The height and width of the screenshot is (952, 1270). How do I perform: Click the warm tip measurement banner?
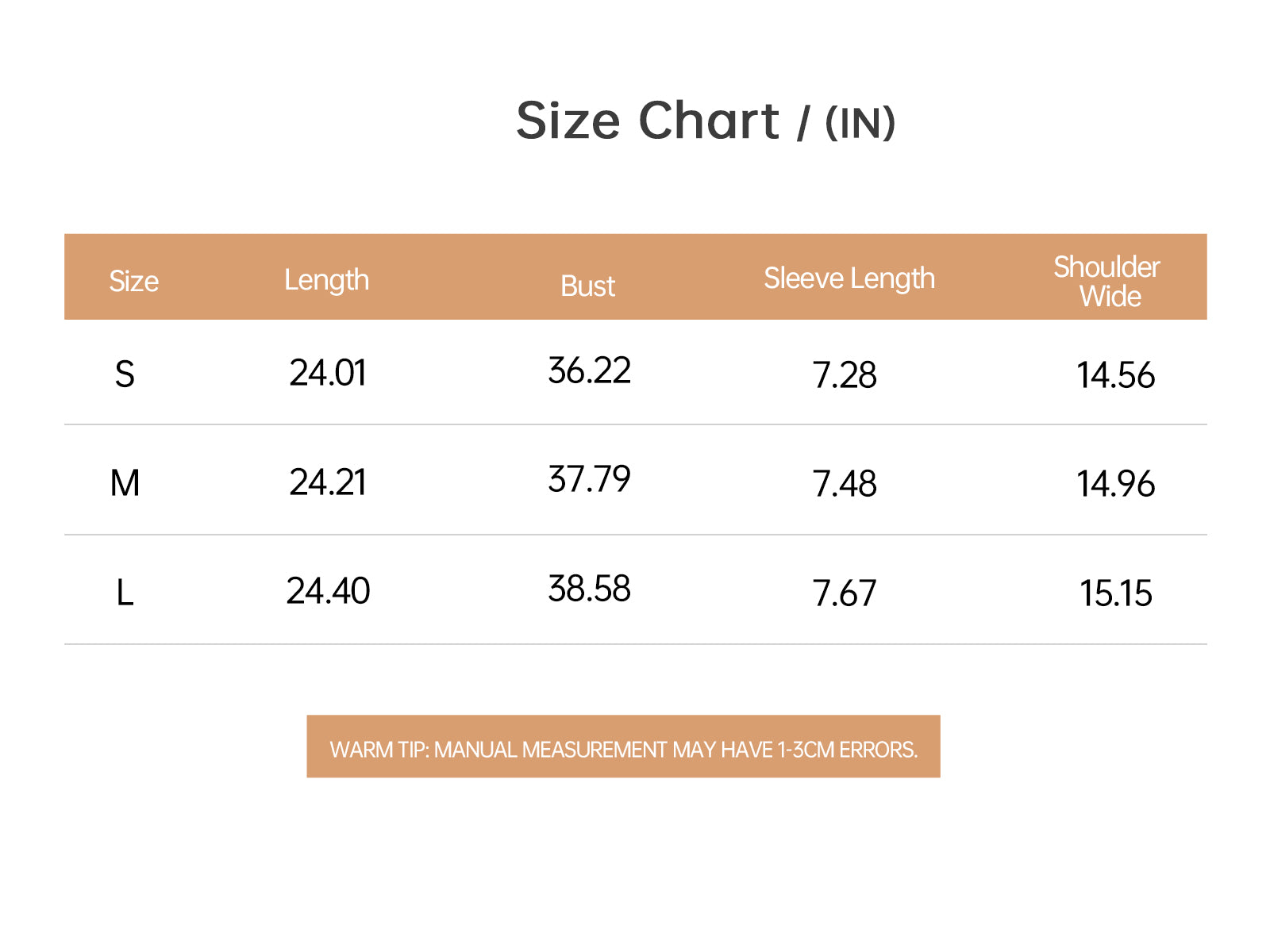[623, 747]
